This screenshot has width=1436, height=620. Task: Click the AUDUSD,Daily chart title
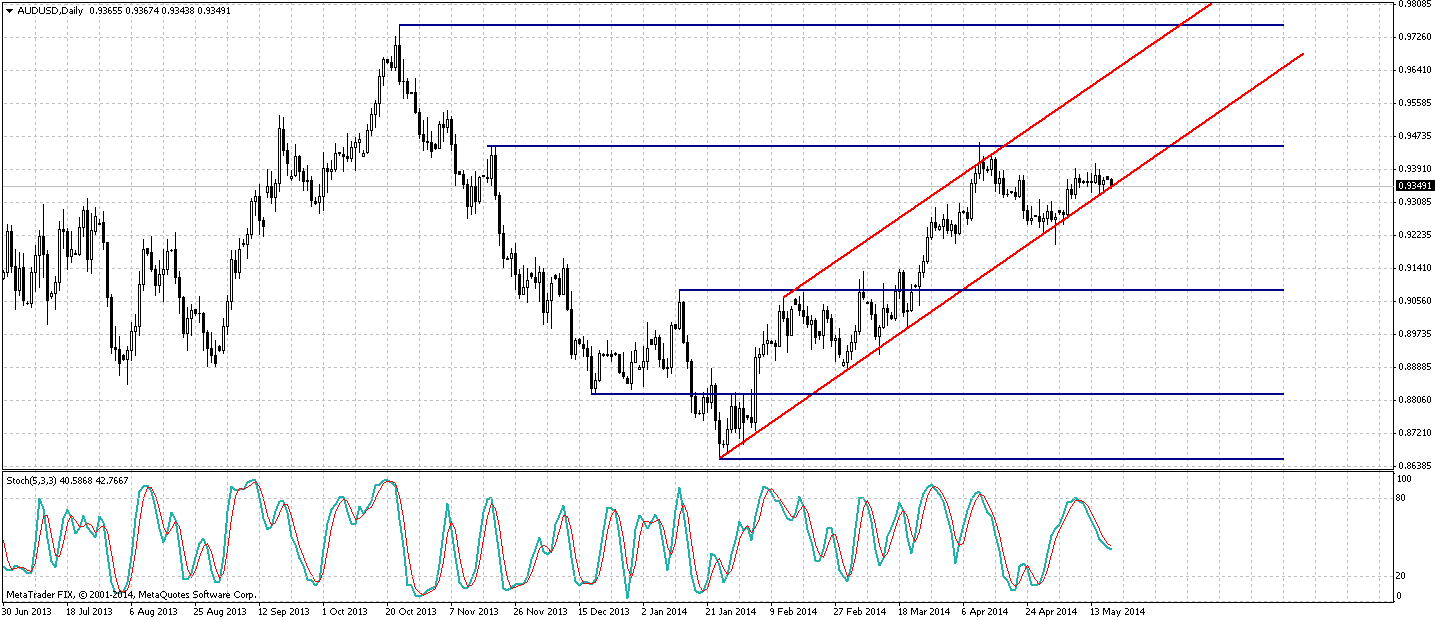(50, 9)
